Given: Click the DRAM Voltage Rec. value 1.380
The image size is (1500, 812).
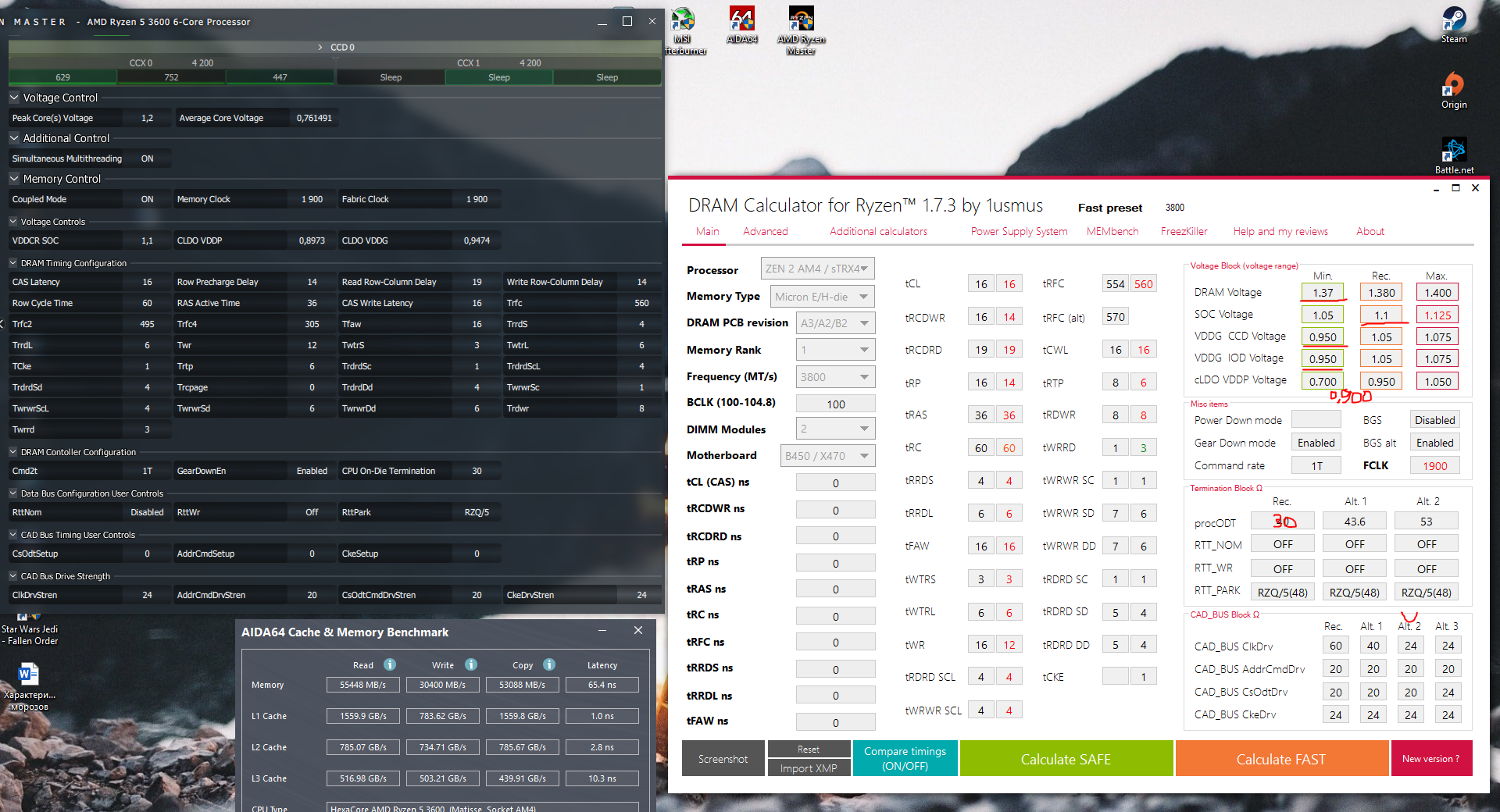Looking at the screenshot, I should point(1381,292).
